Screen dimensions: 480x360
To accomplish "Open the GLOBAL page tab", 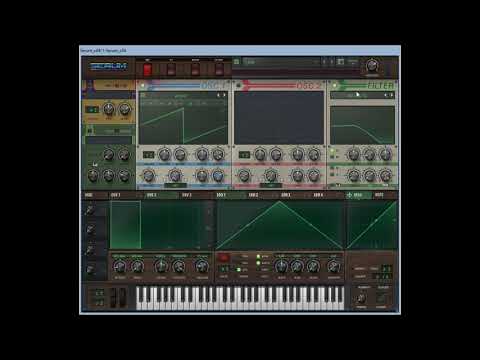I will 219,69.
